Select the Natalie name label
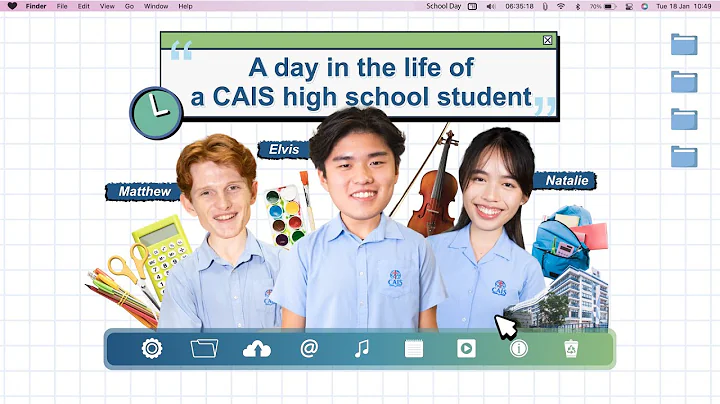The image size is (720, 404). tap(566, 180)
